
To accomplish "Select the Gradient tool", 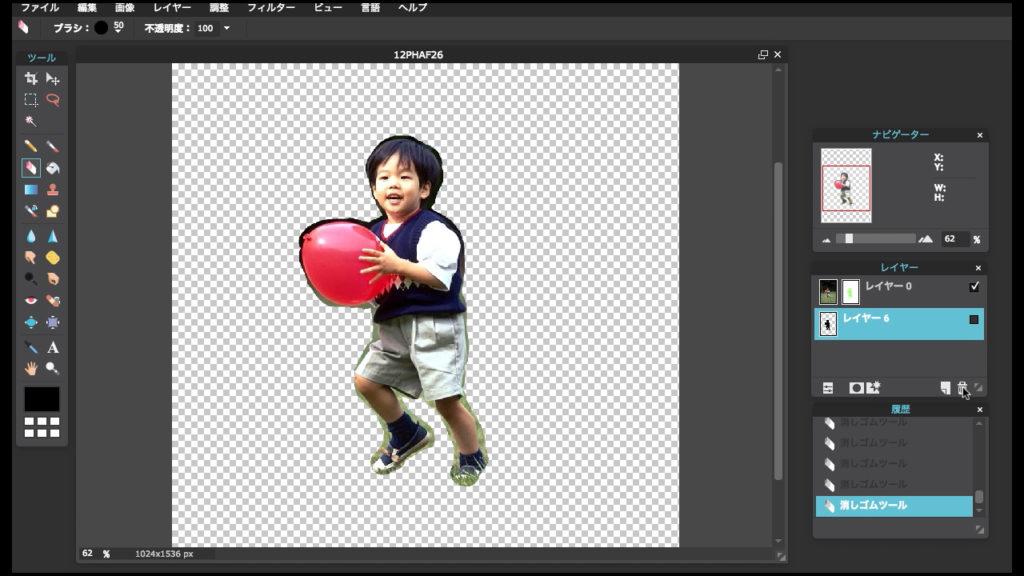I will tap(31, 190).
